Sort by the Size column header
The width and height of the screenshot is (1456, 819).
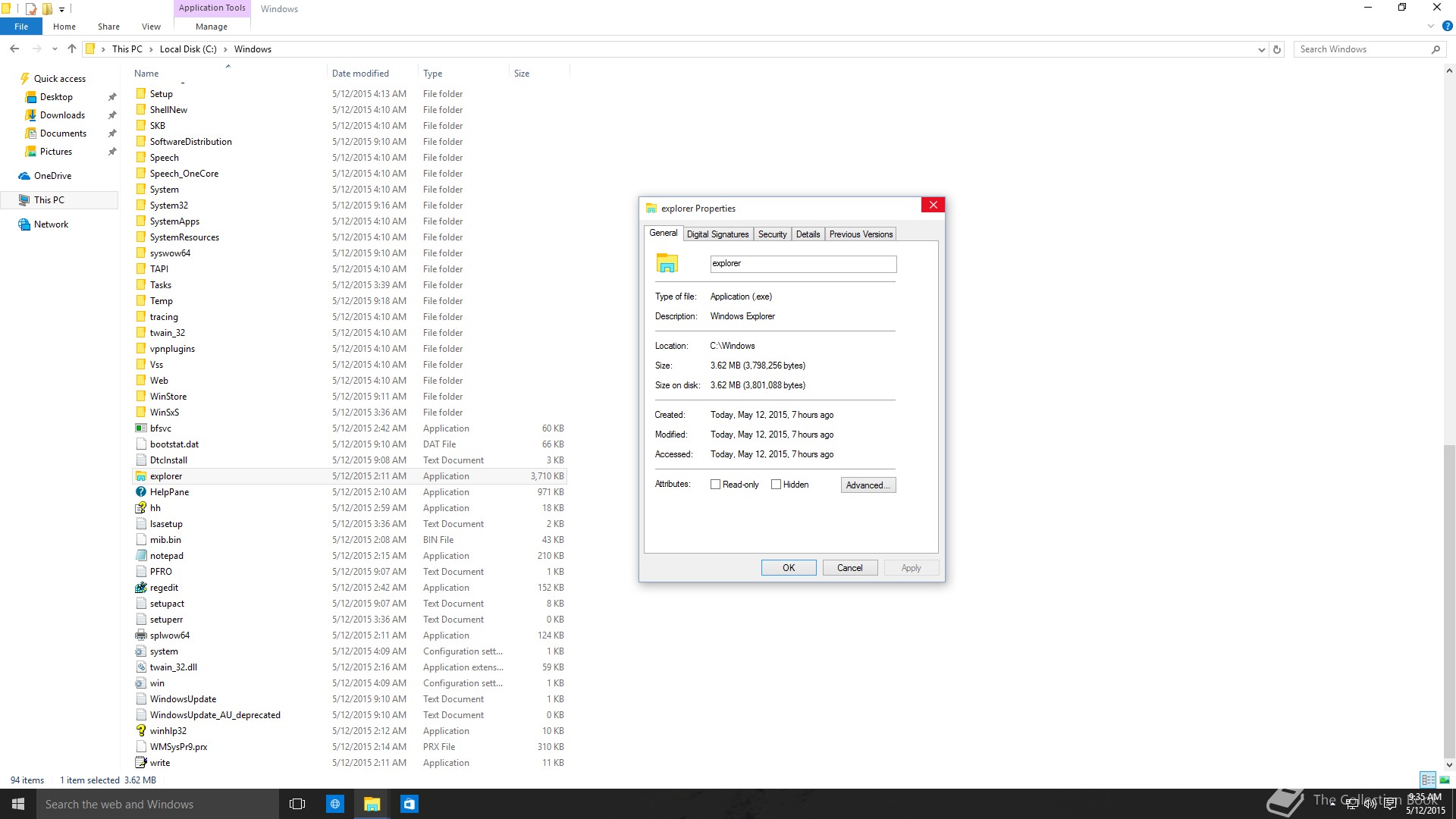(538, 74)
